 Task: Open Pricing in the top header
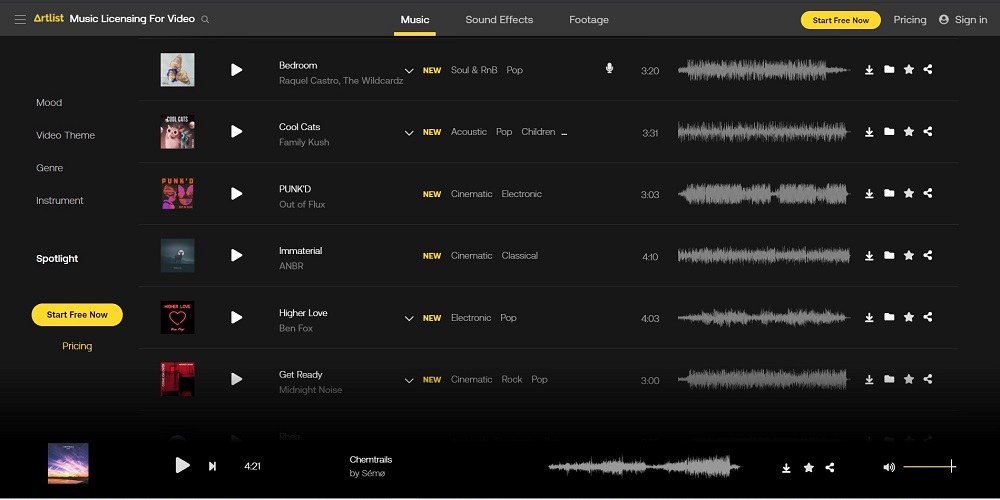(909, 20)
